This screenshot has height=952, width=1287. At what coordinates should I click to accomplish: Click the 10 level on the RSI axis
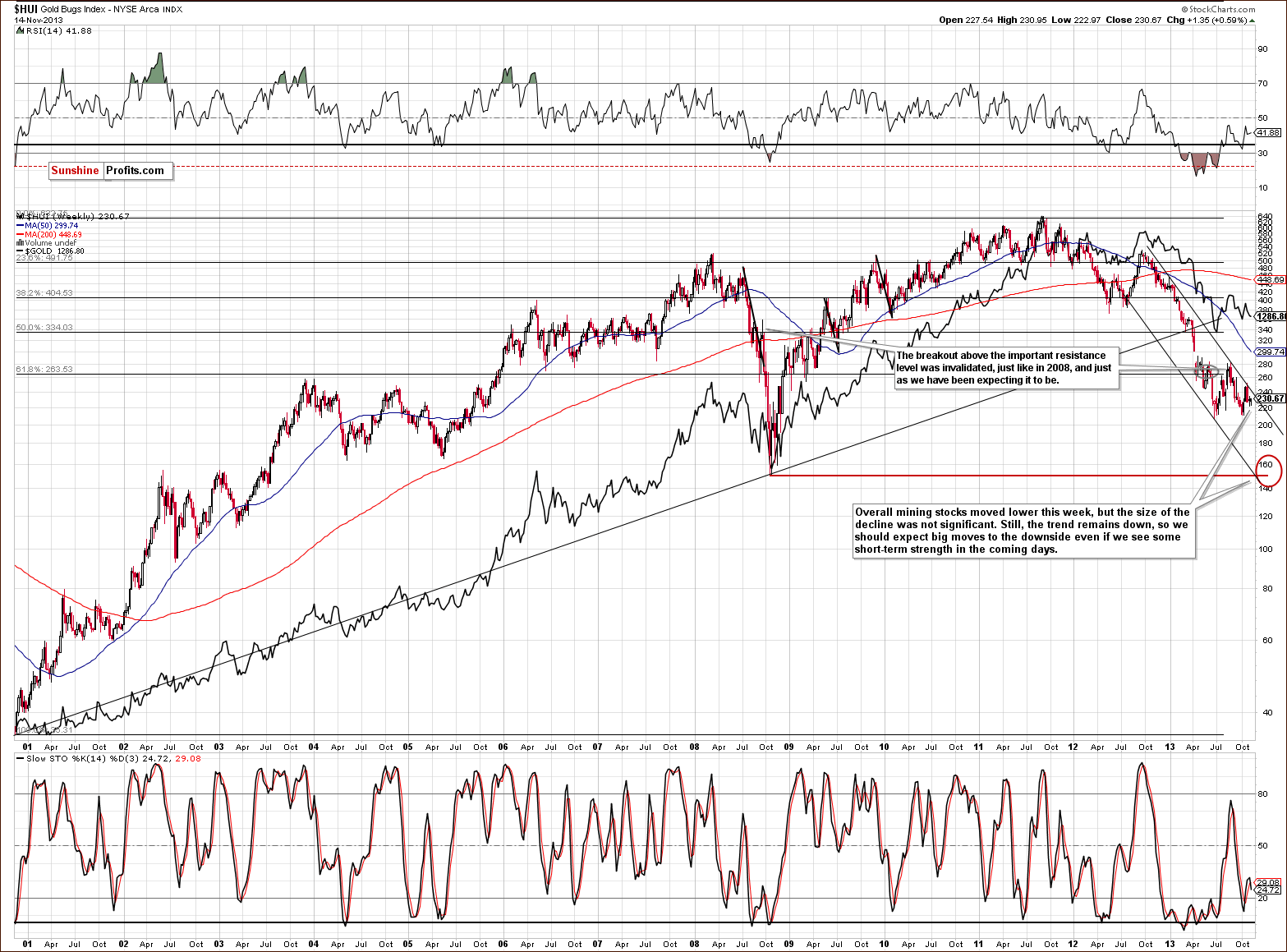tap(1262, 188)
